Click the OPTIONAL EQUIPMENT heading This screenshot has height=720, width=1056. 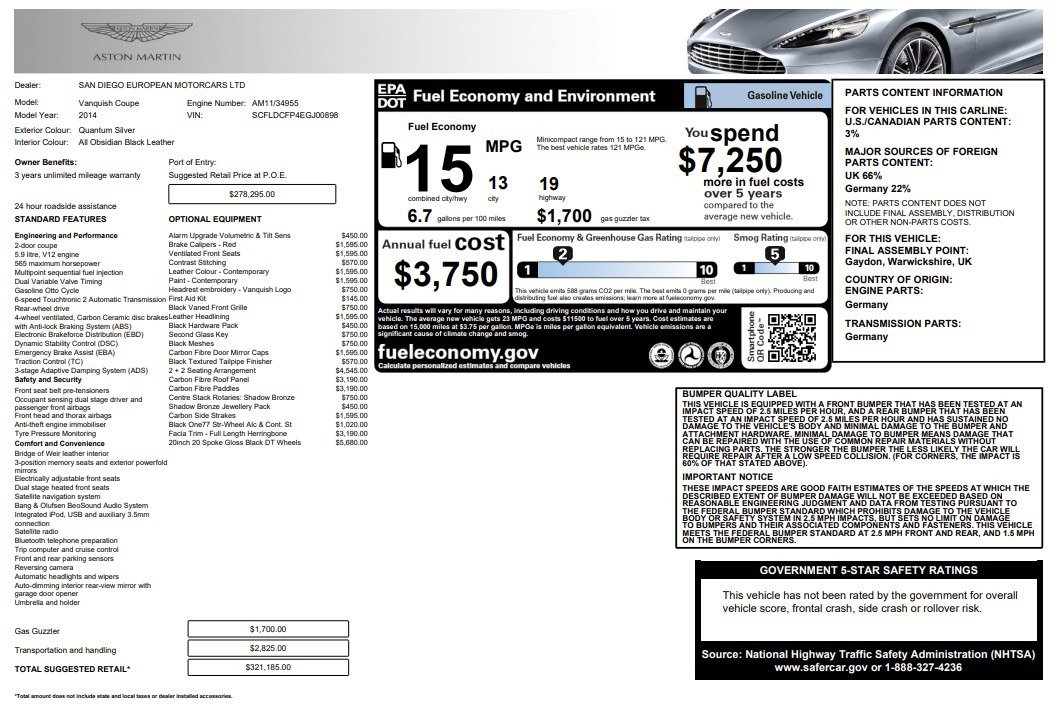(215, 219)
